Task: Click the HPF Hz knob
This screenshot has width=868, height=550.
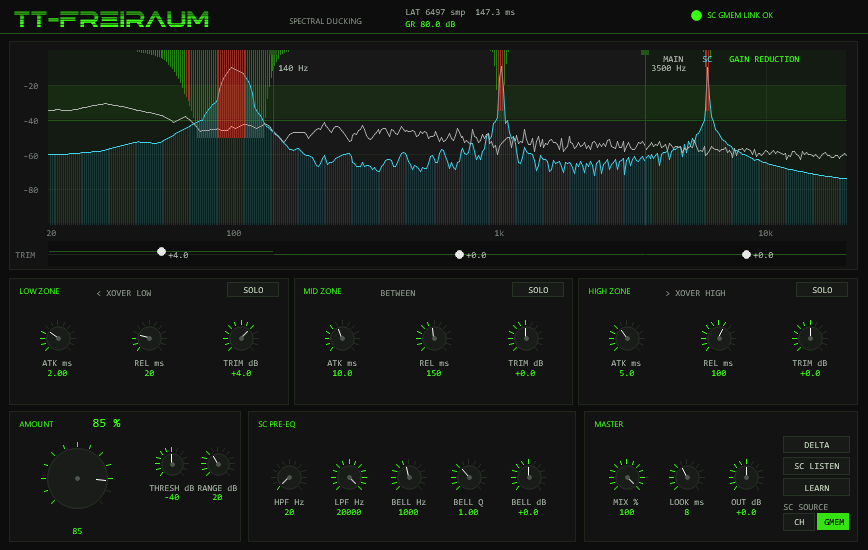Action: tap(289, 477)
